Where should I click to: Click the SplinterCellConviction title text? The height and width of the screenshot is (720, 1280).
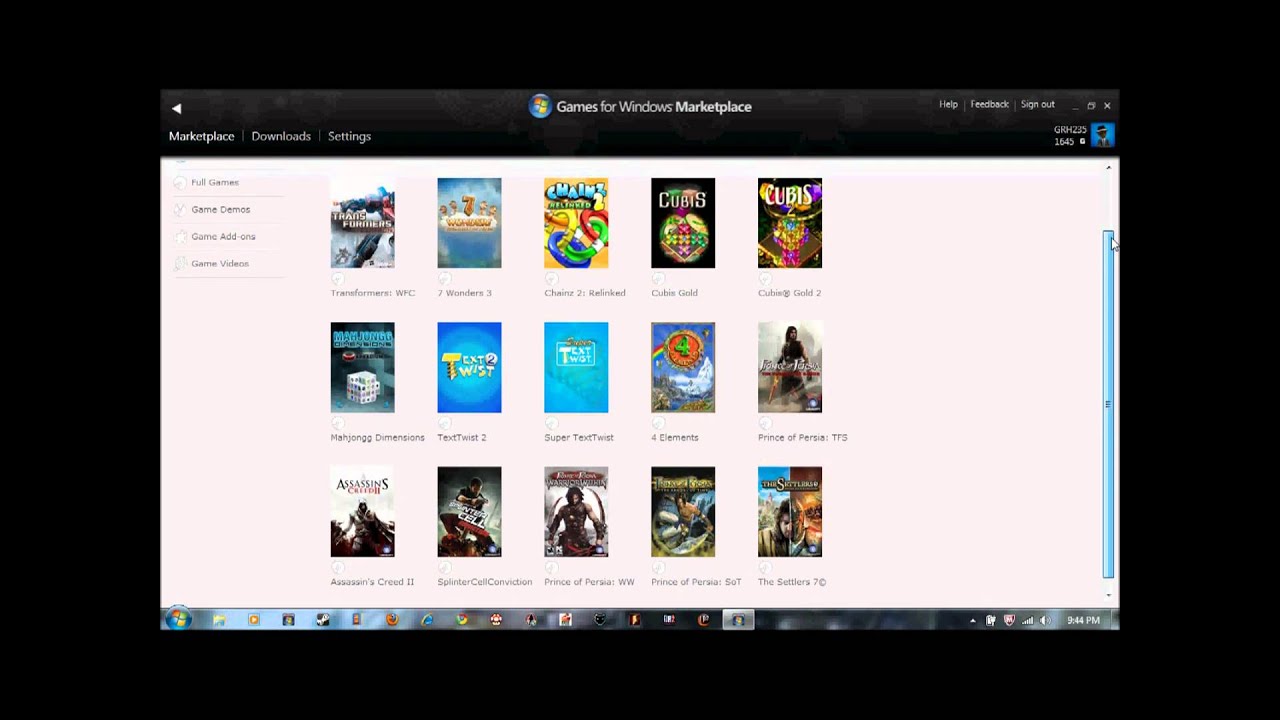(x=484, y=582)
